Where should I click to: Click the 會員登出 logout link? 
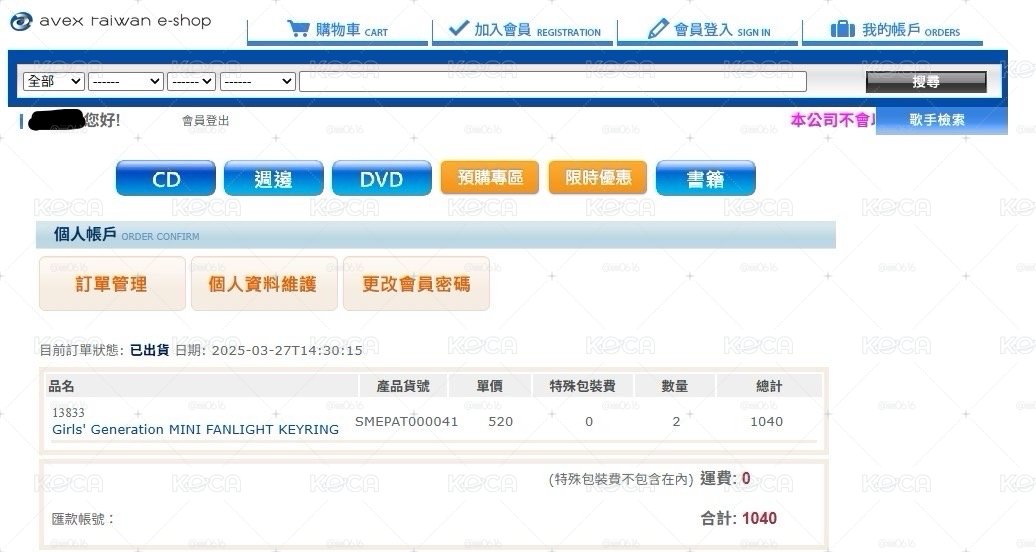(205, 120)
